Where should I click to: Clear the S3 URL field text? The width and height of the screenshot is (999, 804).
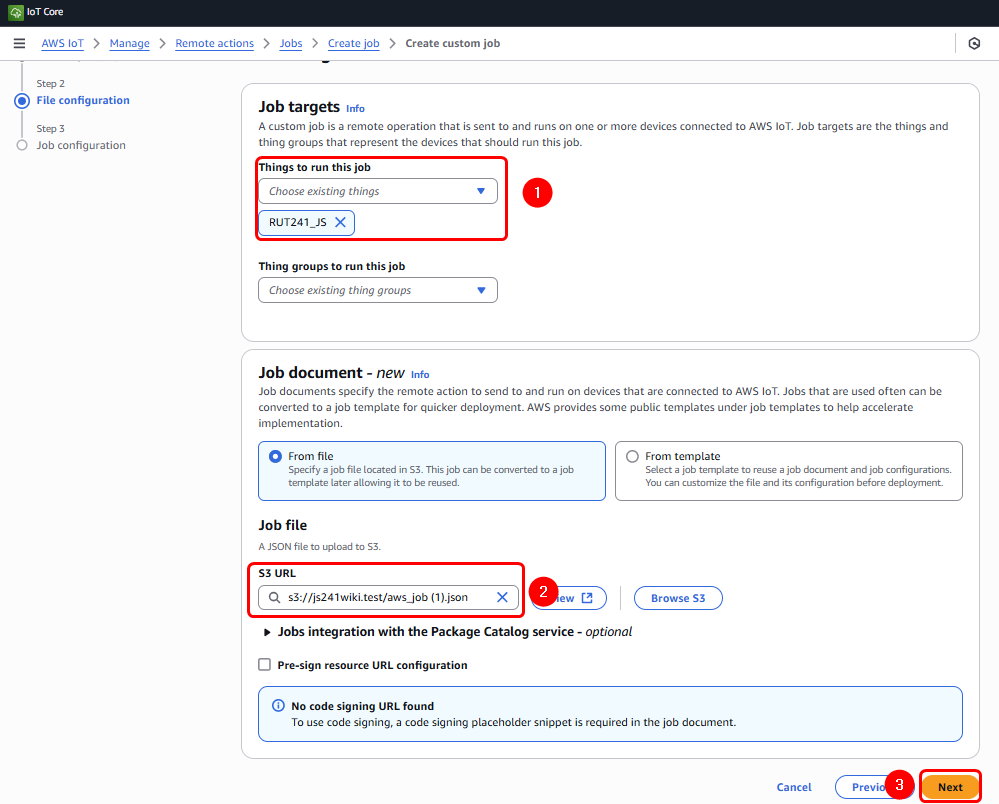pyautogui.click(x=502, y=597)
